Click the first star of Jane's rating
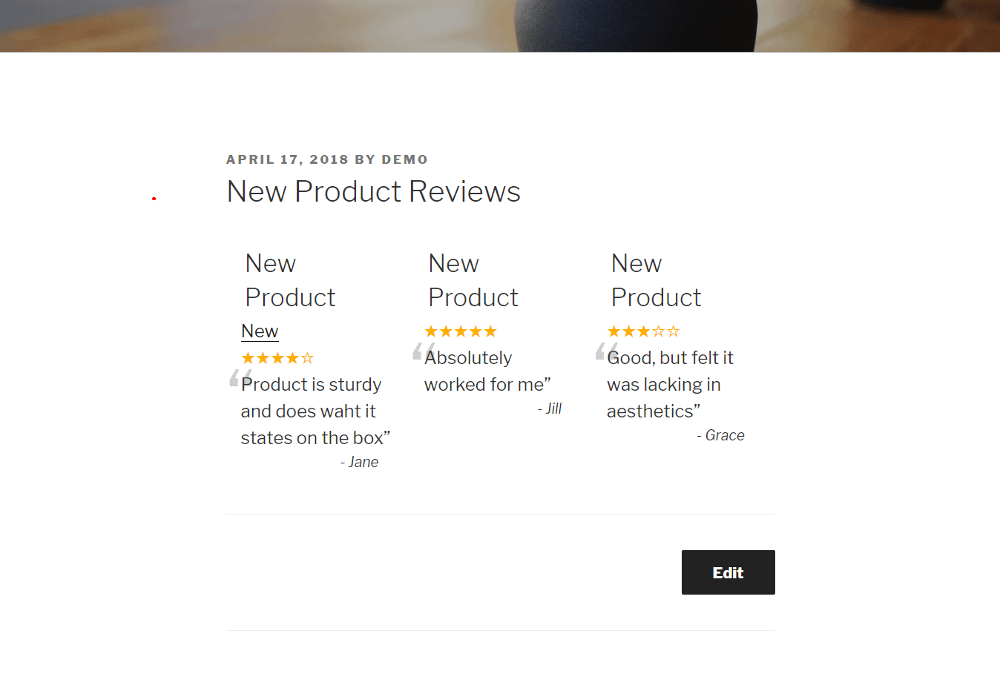This screenshot has height=691, width=1000. point(246,357)
